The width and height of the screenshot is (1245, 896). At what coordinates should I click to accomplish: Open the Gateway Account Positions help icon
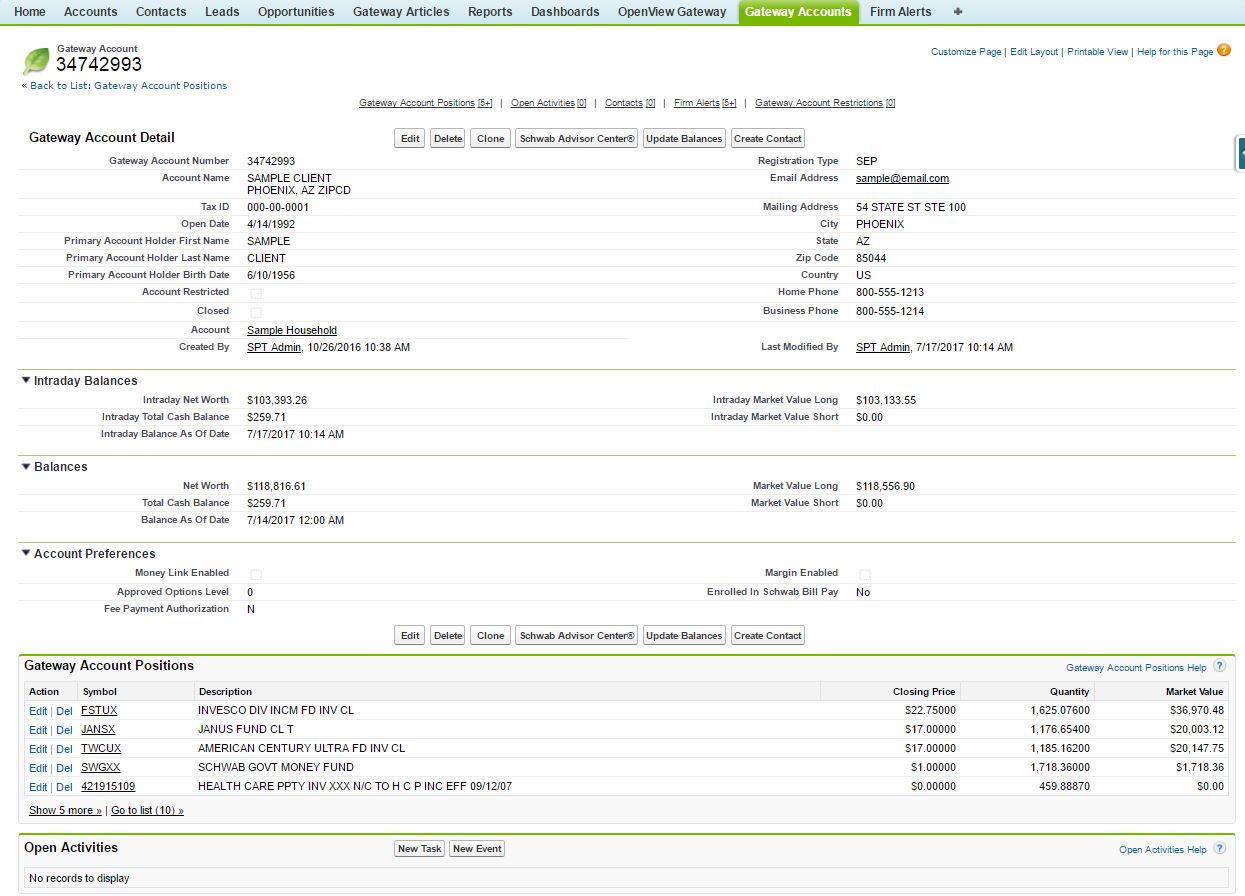(1218, 665)
